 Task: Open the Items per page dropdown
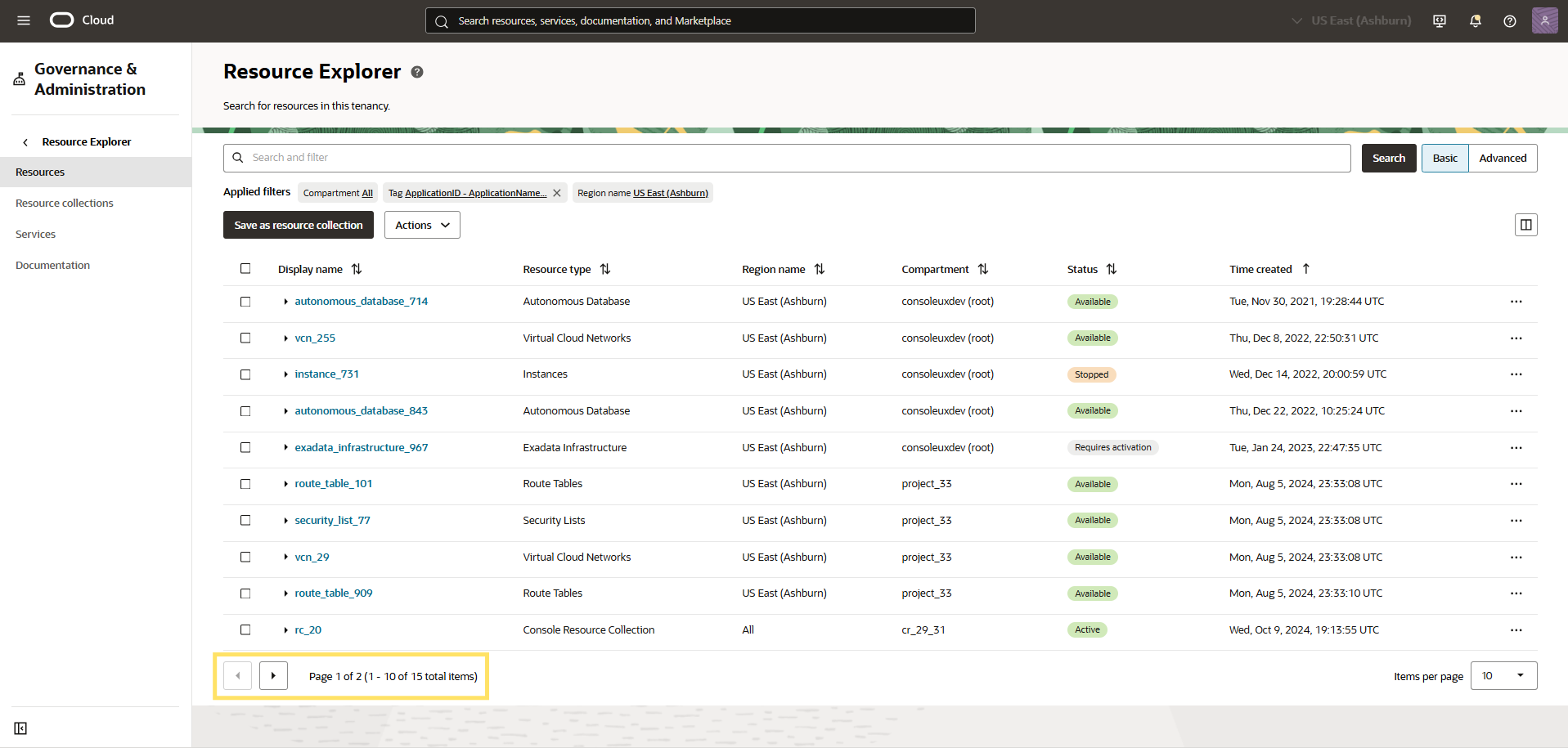click(1503, 675)
